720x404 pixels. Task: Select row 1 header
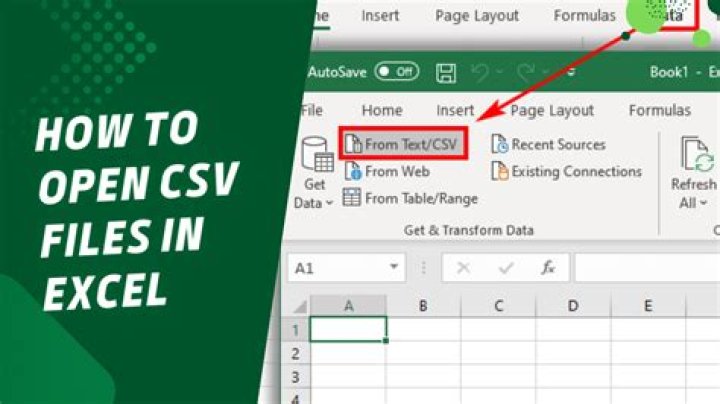295,330
